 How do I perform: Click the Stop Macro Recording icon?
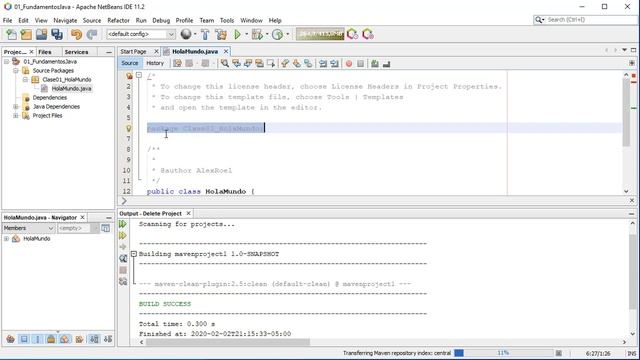point(360,64)
